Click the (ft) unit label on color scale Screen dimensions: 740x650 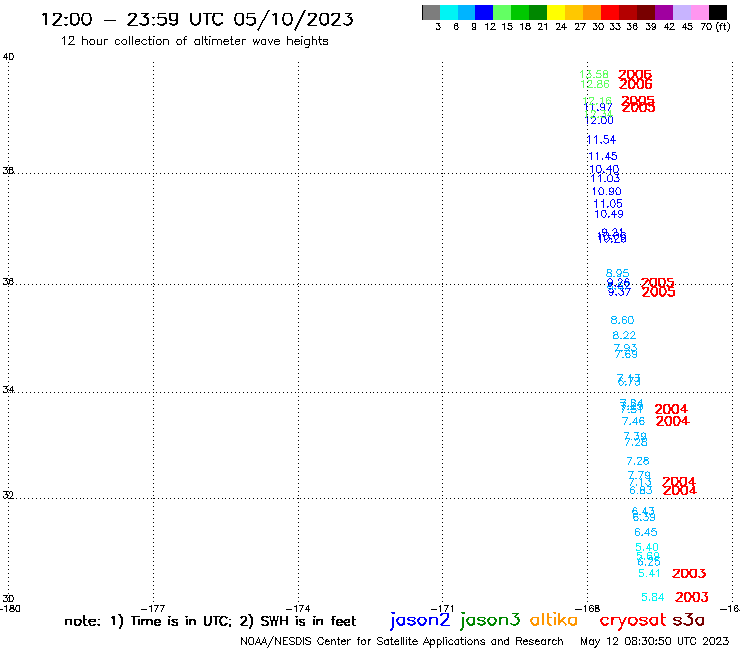click(722, 26)
